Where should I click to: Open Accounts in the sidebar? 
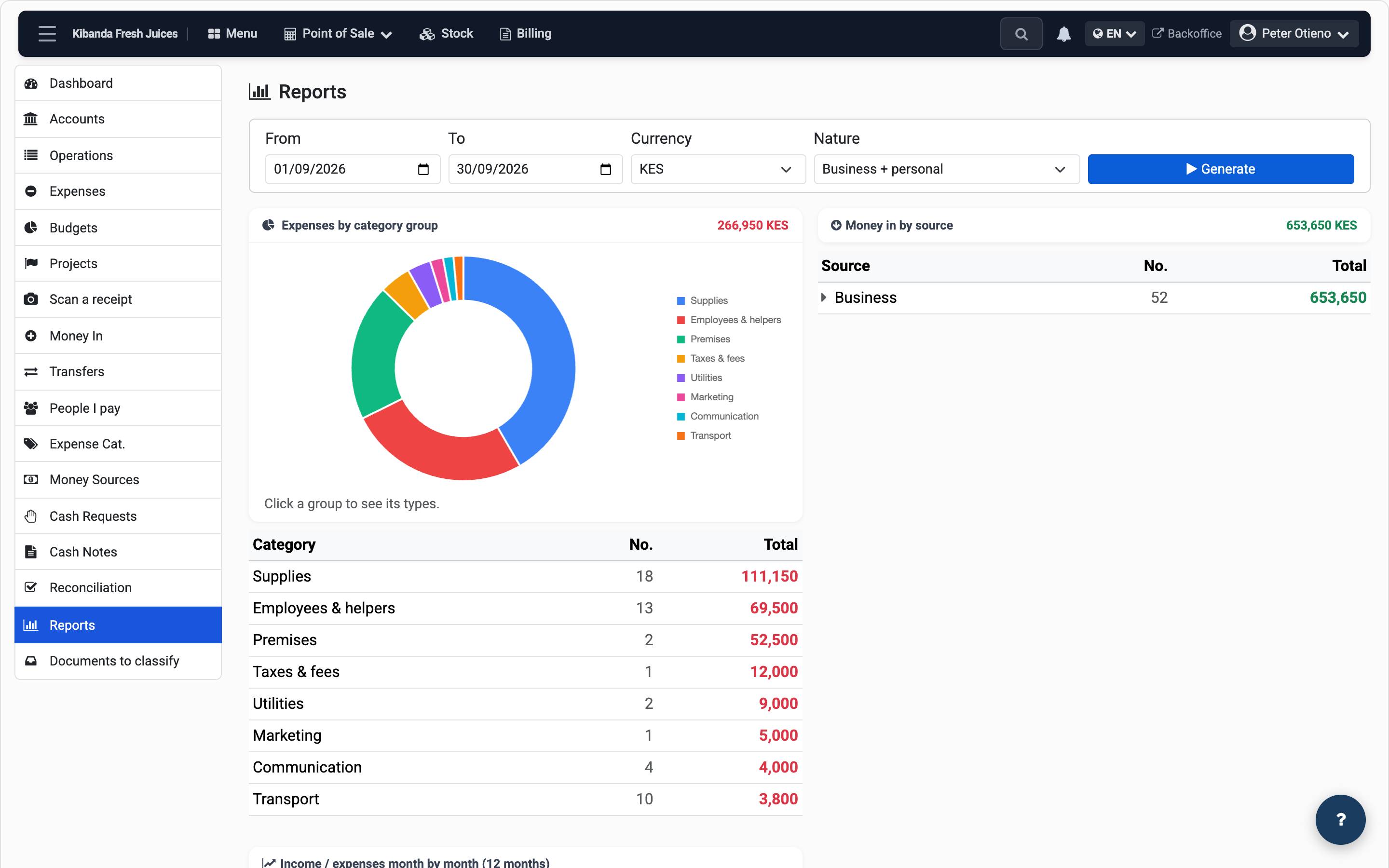click(118, 120)
